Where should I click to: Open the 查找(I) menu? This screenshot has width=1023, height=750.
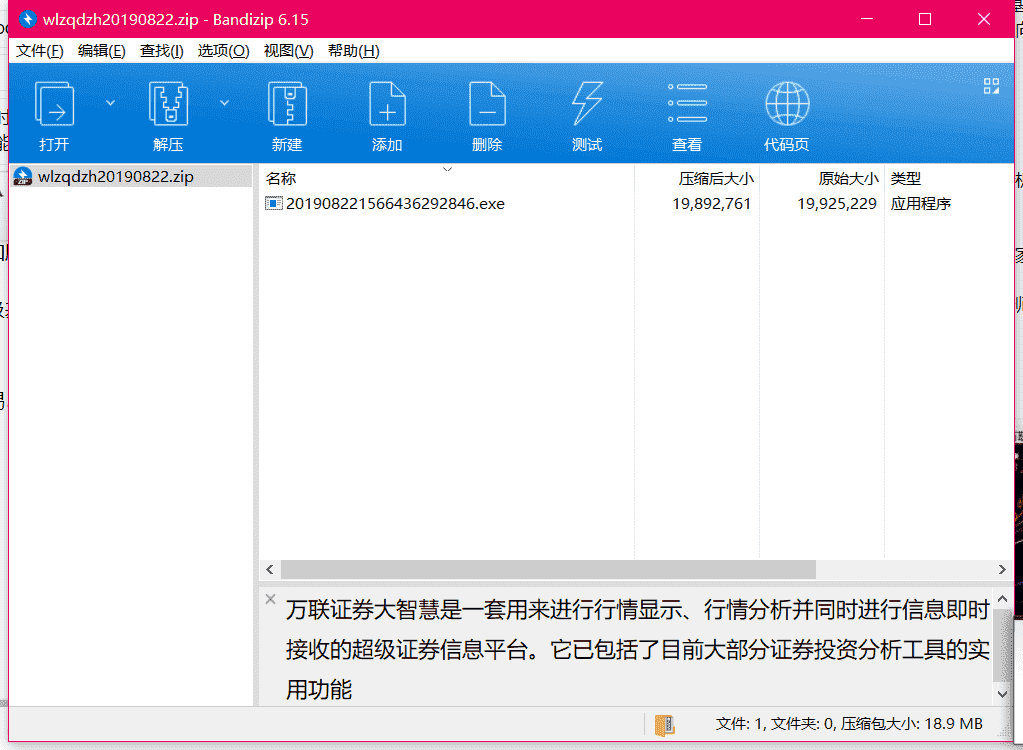[162, 51]
